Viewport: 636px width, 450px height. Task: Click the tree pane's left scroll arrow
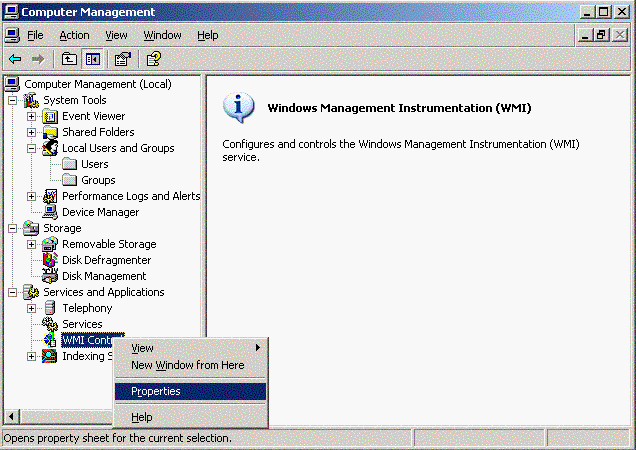pos(11,416)
